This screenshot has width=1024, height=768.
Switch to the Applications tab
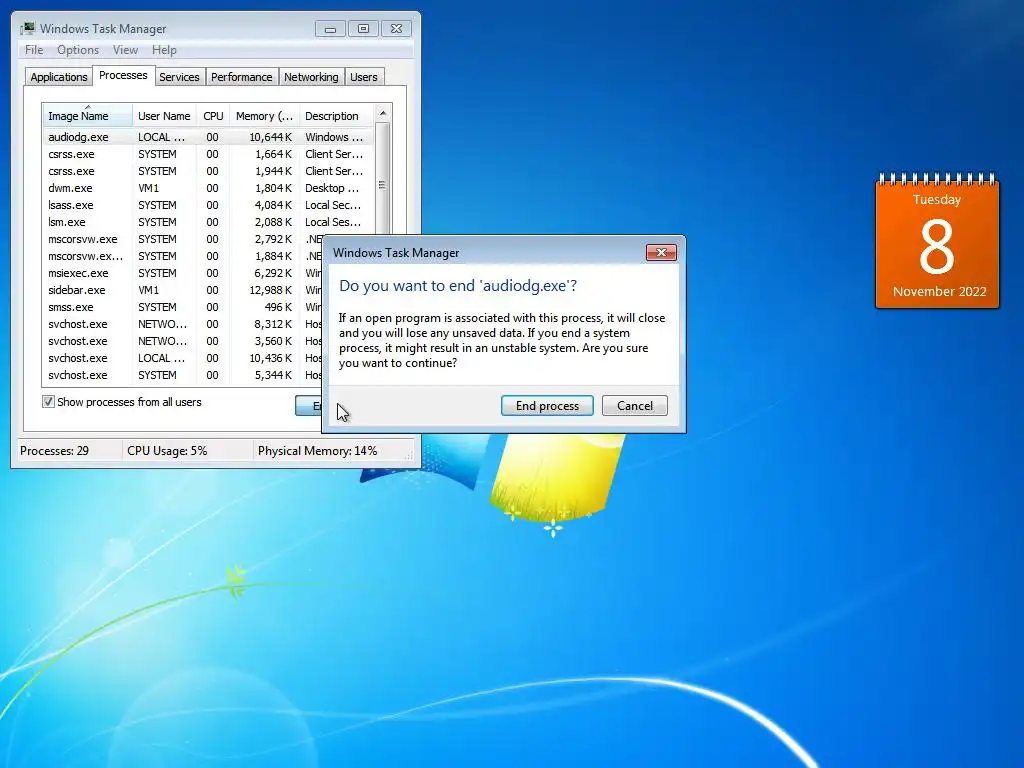tap(59, 77)
